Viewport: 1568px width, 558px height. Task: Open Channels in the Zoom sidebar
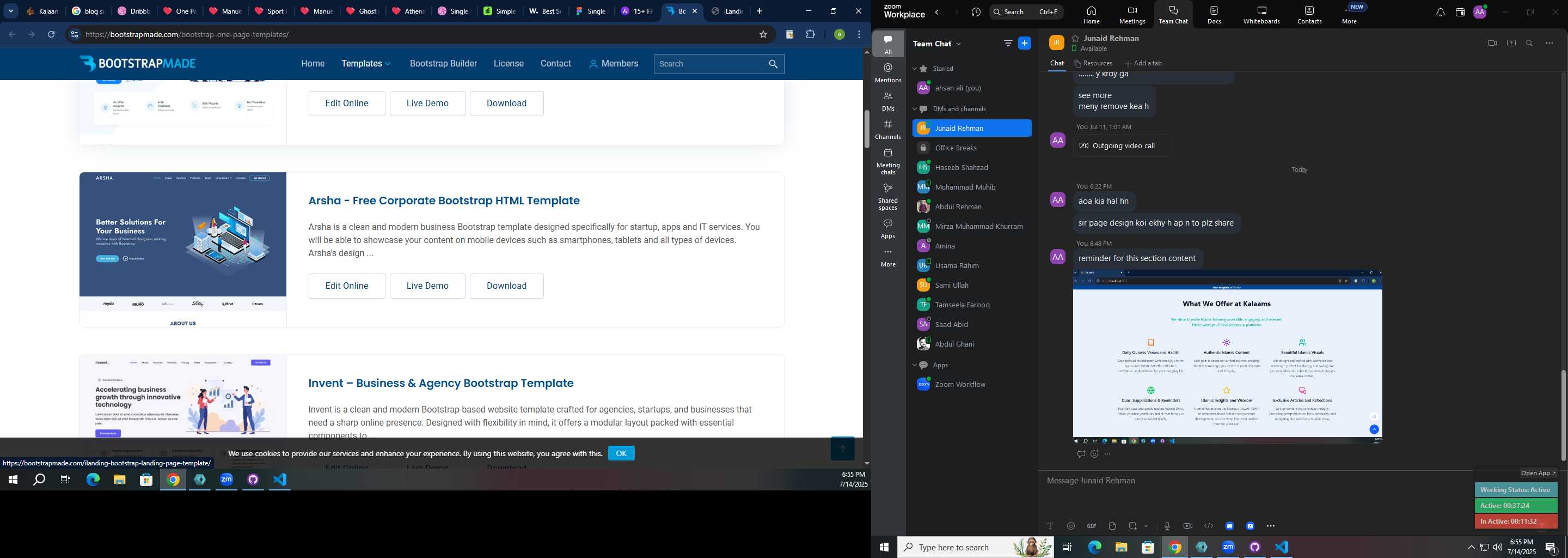click(888, 130)
